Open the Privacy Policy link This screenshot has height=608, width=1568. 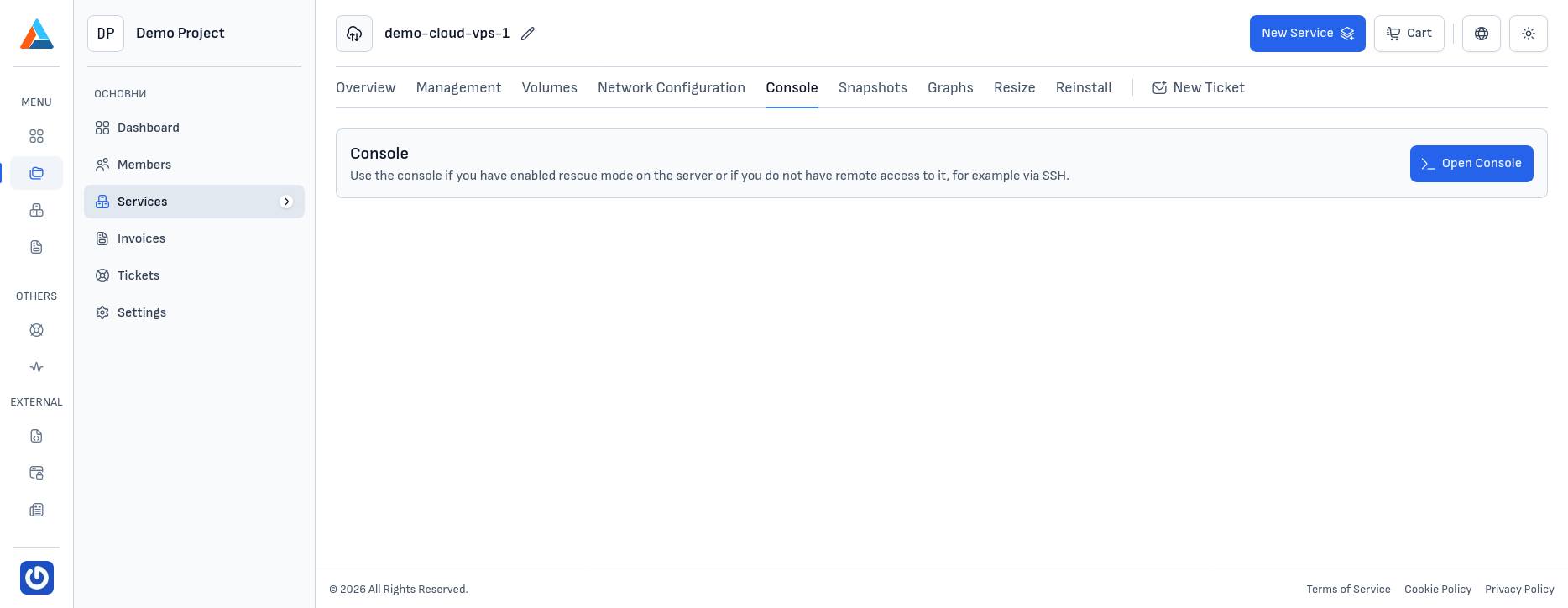(x=1518, y=590)
